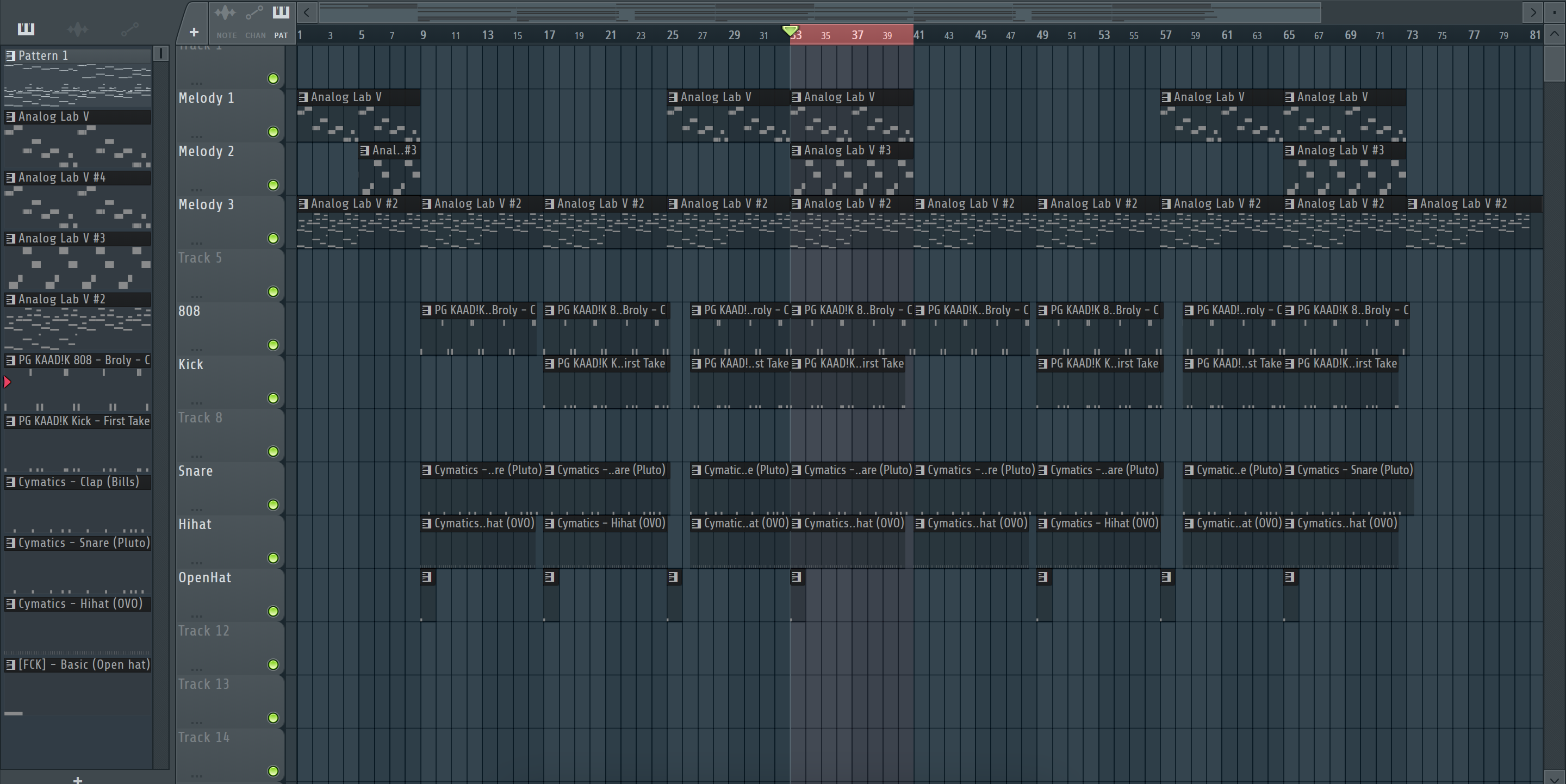
Task: Click the left scroll arrow of timeline
Action: click(307, 11)
